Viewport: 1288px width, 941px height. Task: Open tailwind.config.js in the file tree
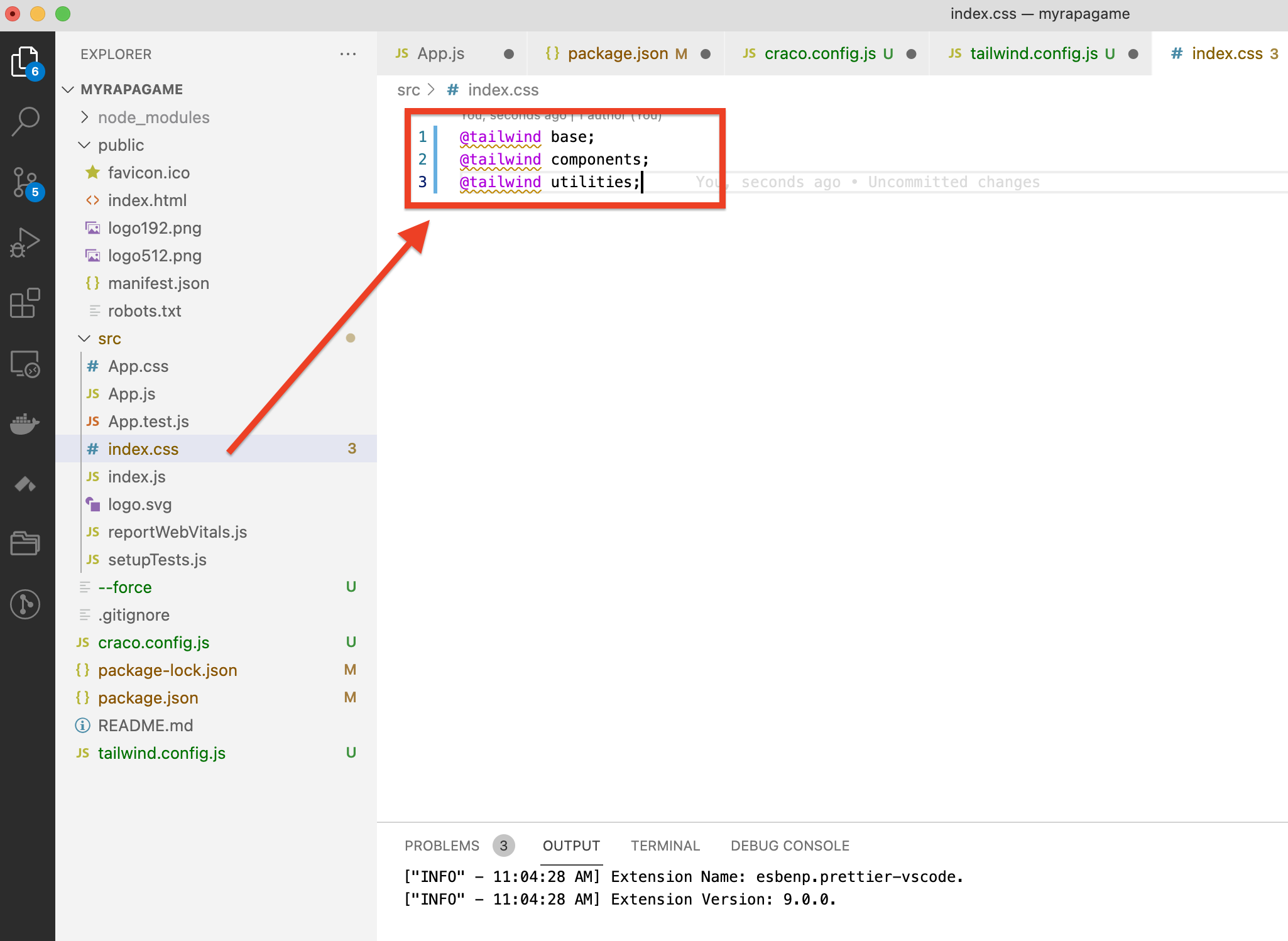coord(161,753)
